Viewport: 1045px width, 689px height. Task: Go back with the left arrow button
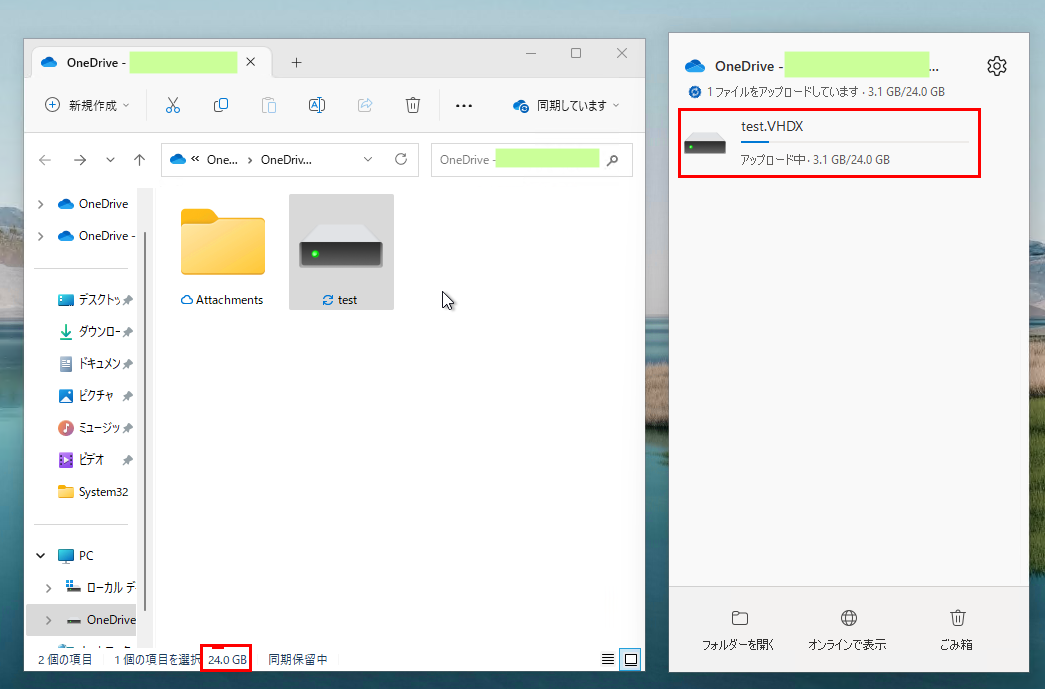coord(45,160)
